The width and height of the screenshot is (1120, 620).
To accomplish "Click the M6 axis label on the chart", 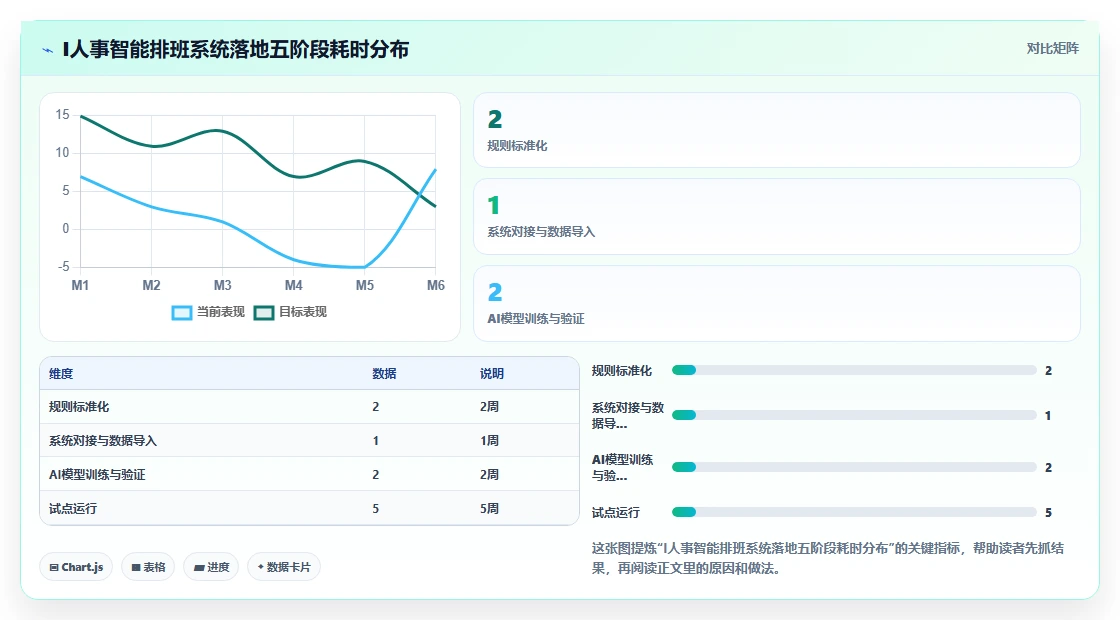I will (436, 286).
